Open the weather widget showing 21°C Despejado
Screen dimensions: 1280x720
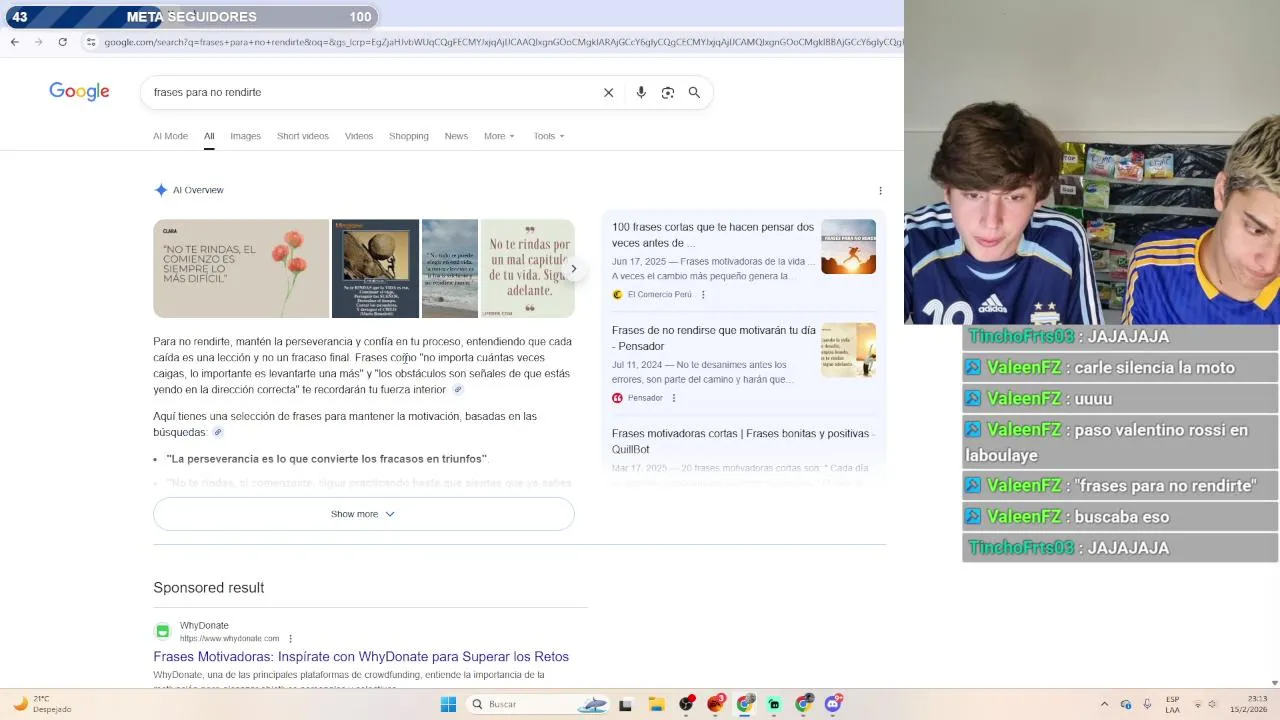point(42,704)
